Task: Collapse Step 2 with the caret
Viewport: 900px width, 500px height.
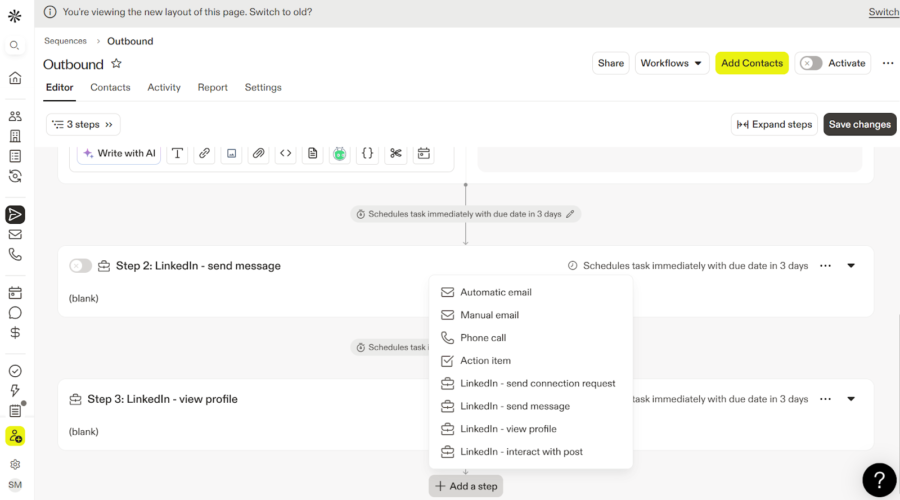Action: (x=851, y=266)
